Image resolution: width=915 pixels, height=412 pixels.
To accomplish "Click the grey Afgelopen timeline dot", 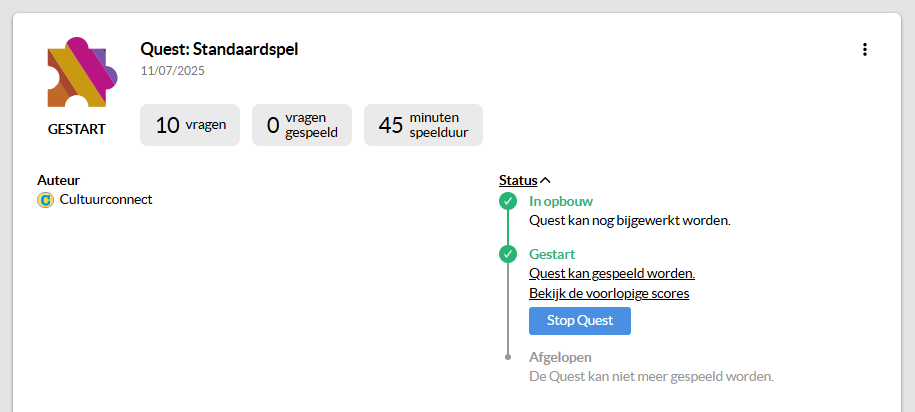I will point(508,357).
